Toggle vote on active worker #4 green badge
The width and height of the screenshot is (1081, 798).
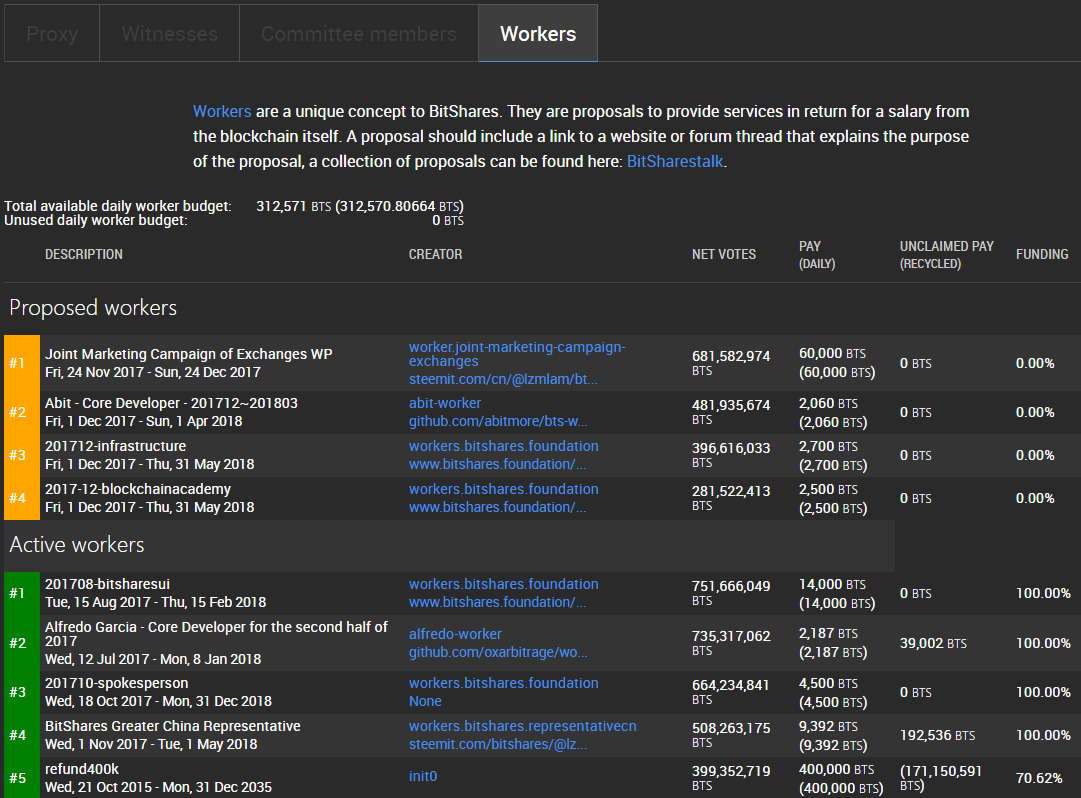tap(22, 735)
